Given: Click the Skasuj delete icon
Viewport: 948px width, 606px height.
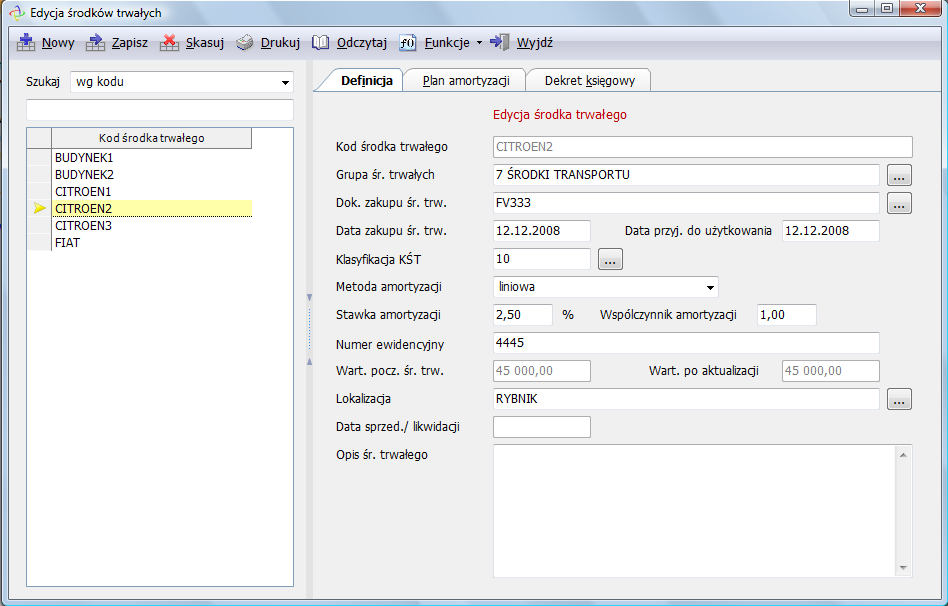Looking at the screenshot, I should pyautogui.click(x=169, y=42).
